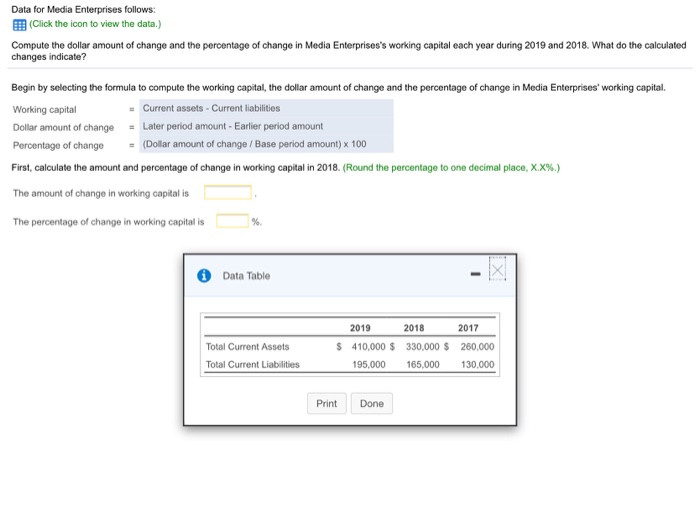Click the Done button

coord(371,403)
